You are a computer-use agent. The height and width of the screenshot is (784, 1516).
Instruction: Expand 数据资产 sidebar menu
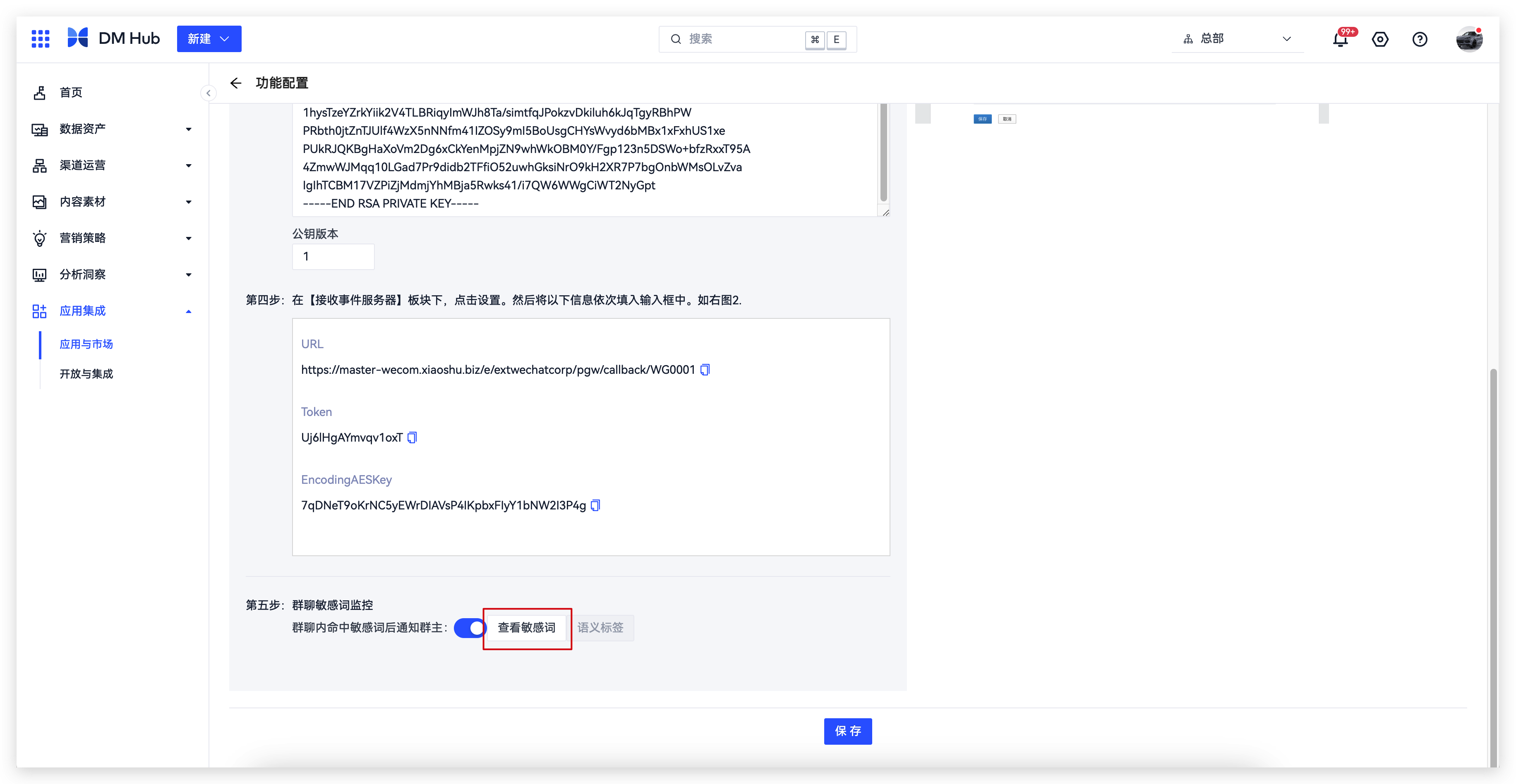coord(112,129)
